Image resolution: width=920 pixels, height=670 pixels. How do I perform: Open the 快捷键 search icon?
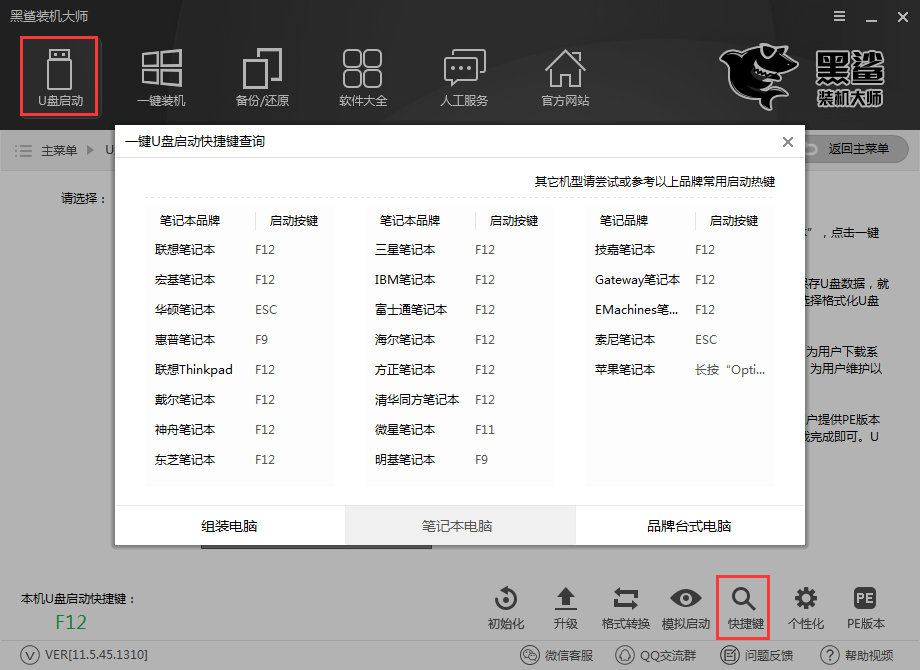745,607
